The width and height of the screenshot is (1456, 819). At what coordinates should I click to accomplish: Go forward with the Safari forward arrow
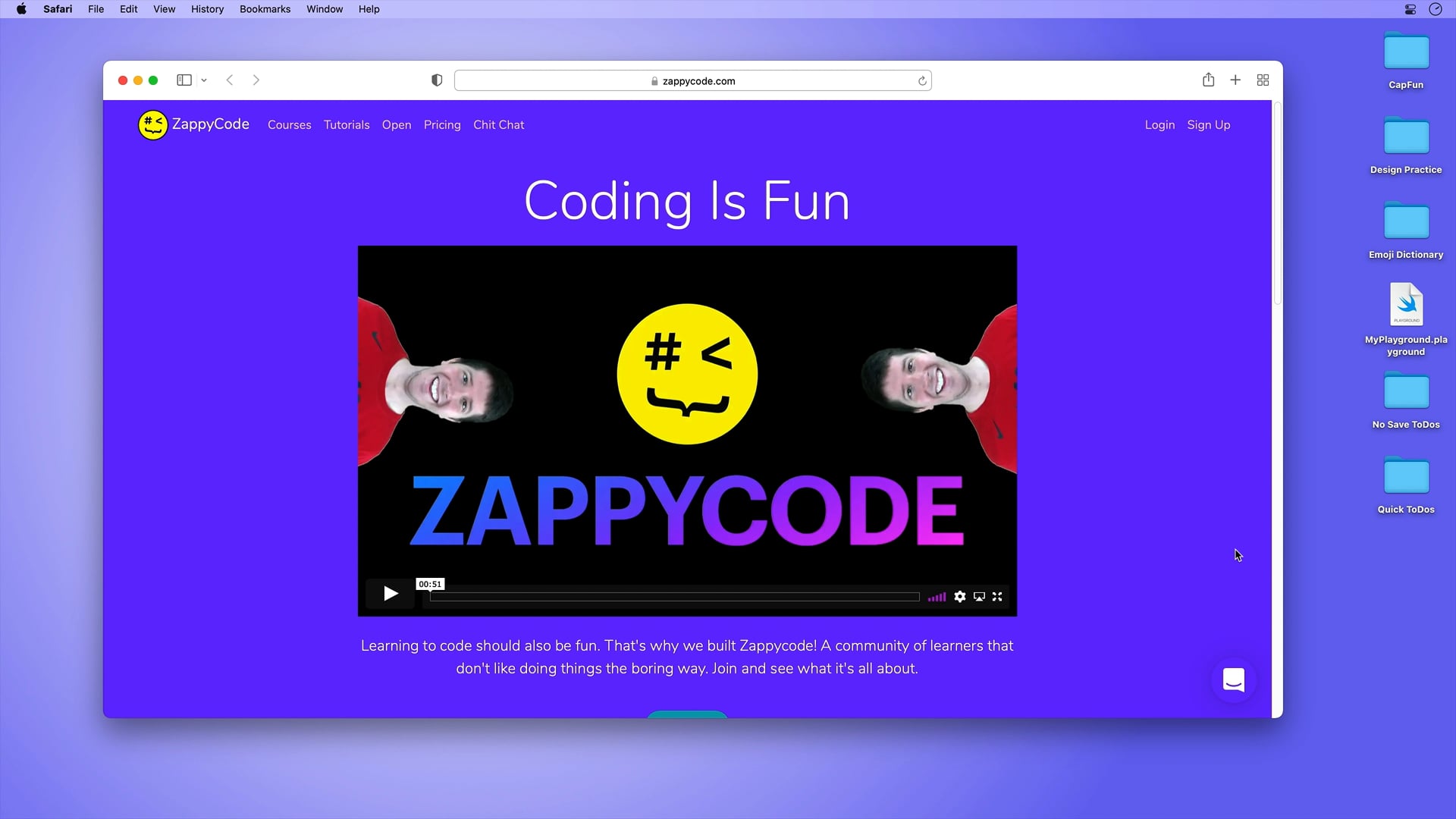click(x=256, y=80)
